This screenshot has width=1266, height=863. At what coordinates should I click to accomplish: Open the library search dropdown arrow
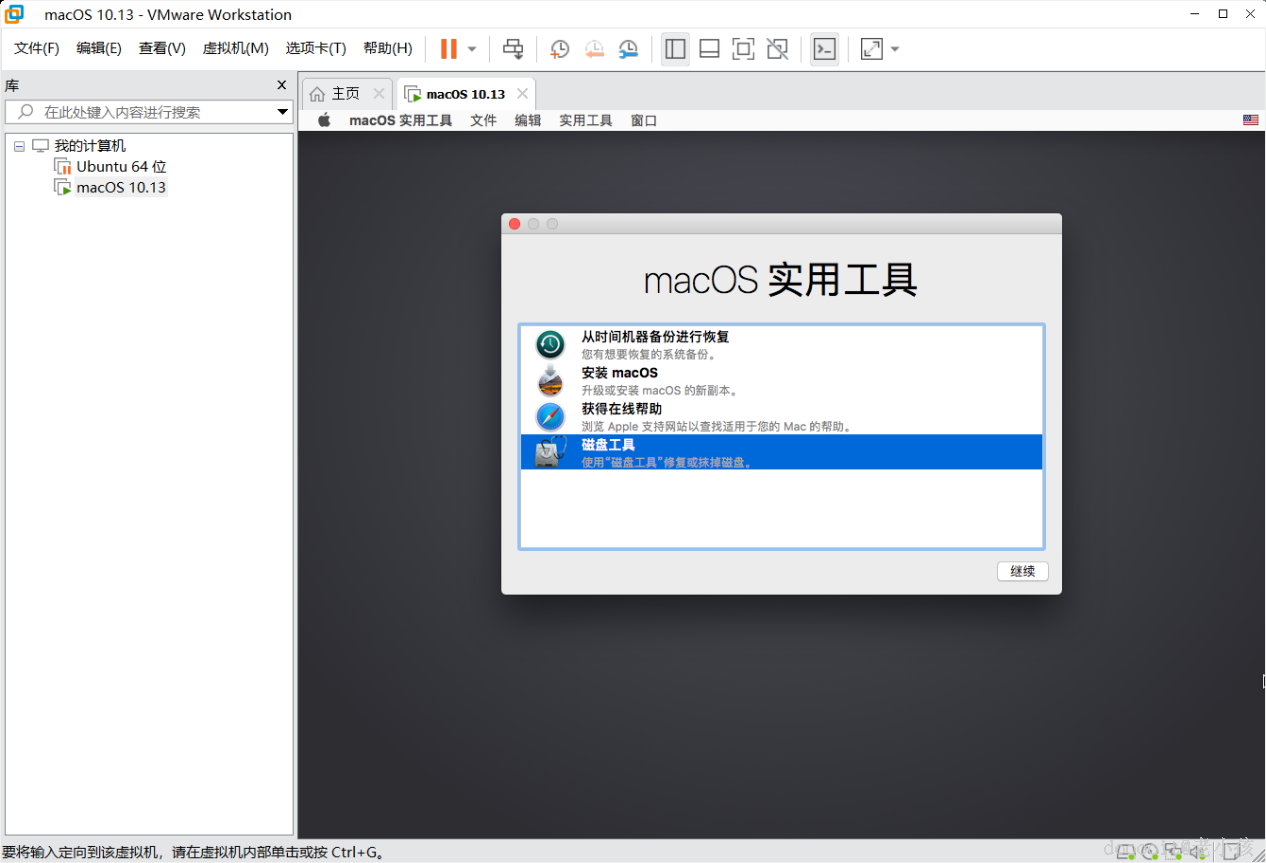click(283, 112)
